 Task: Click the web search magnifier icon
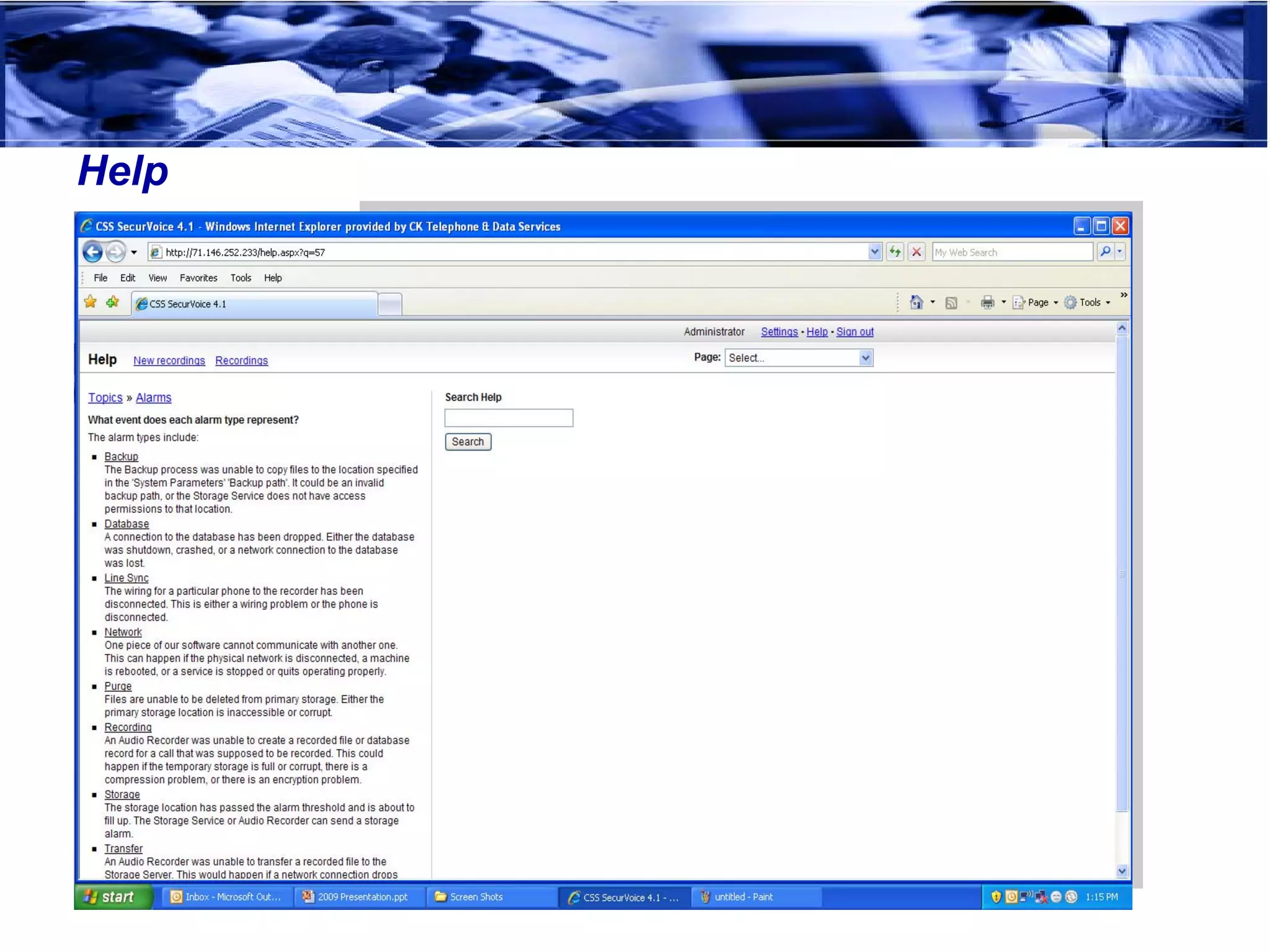1105,252
